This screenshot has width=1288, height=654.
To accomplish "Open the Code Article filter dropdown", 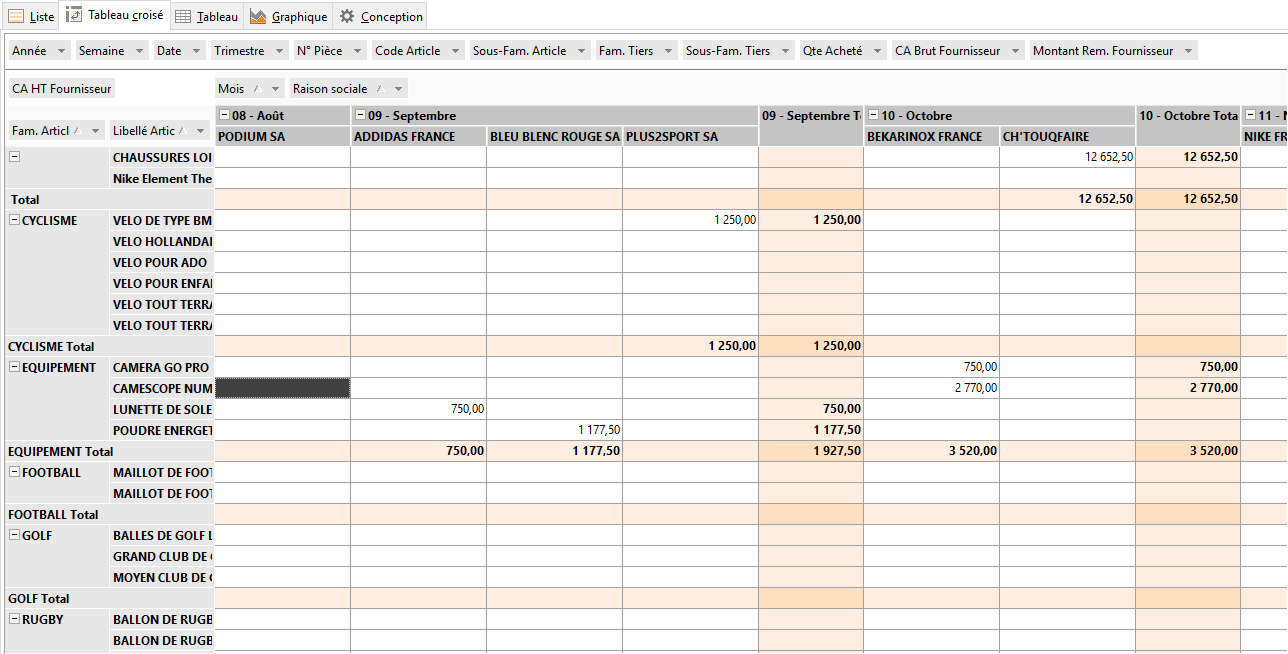I will click(x=455, y=51).
